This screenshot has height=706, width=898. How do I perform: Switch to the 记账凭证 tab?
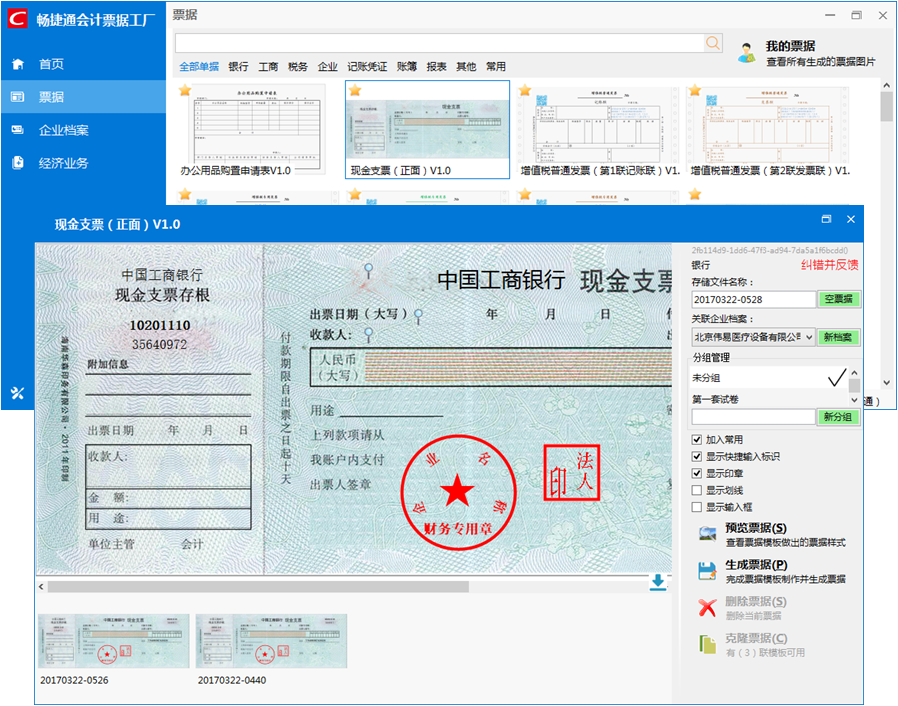367,66
